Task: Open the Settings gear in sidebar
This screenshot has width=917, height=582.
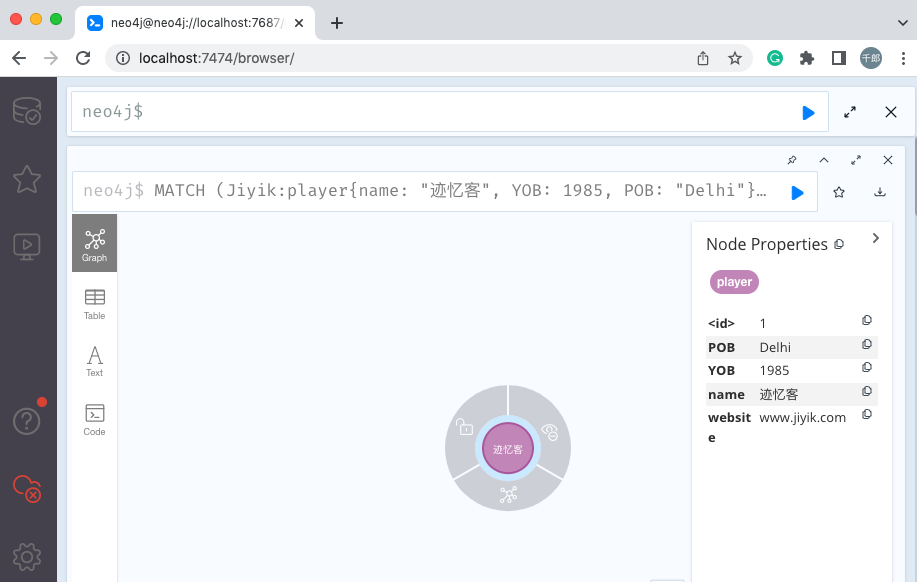Action: point(27,556)
